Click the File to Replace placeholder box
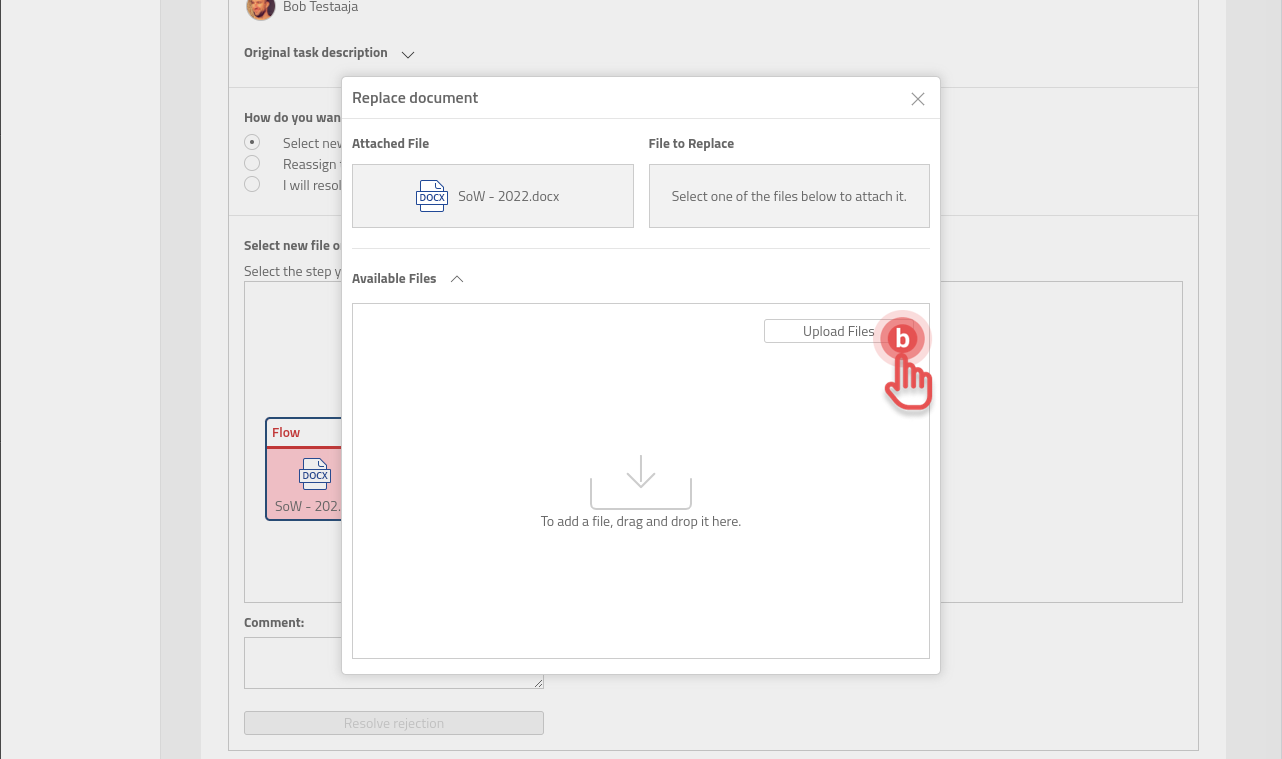This screenshot has height=759, width=1282. [x=789, y=196]
